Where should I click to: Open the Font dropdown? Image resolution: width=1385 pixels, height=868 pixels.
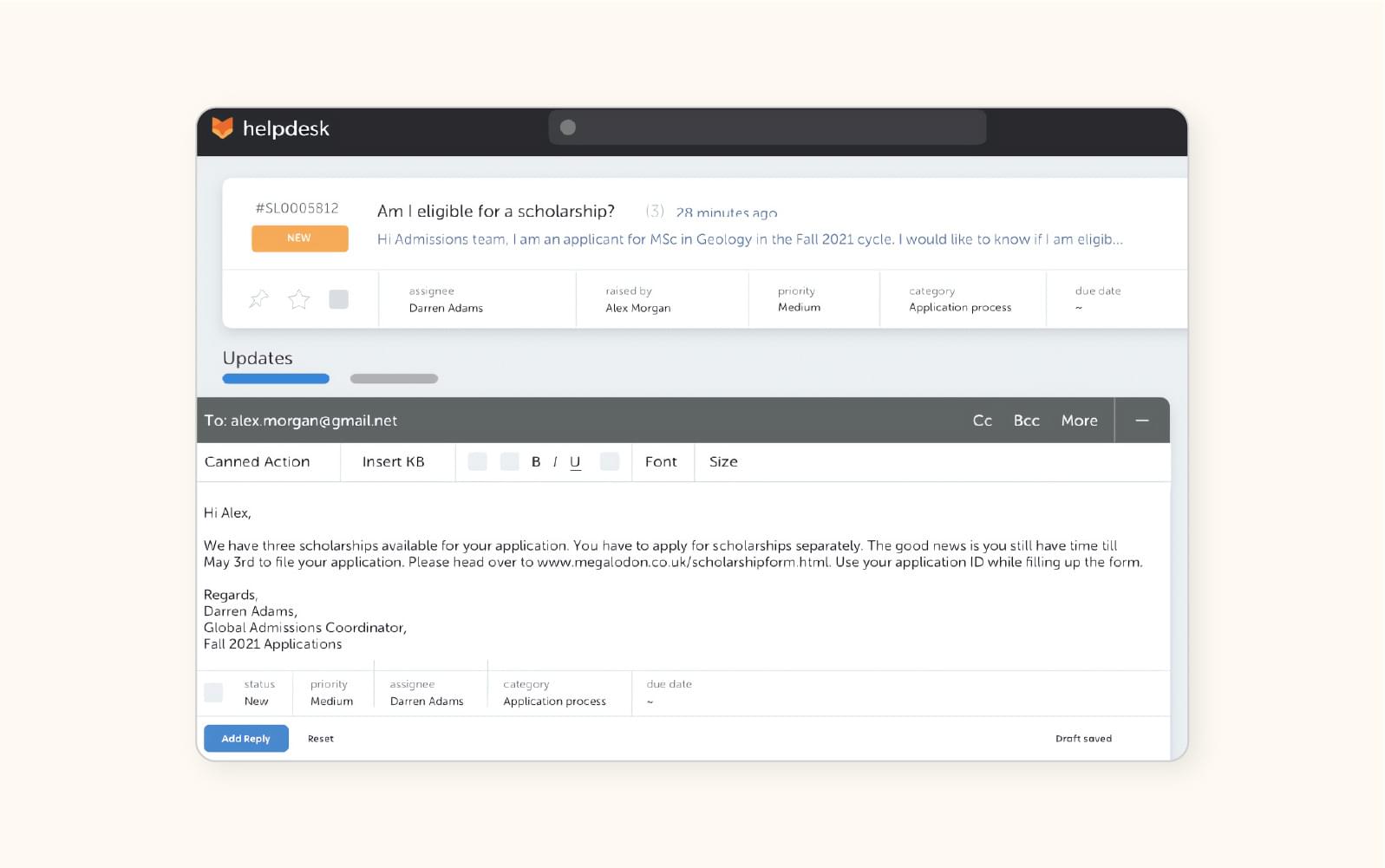[661, 462]
